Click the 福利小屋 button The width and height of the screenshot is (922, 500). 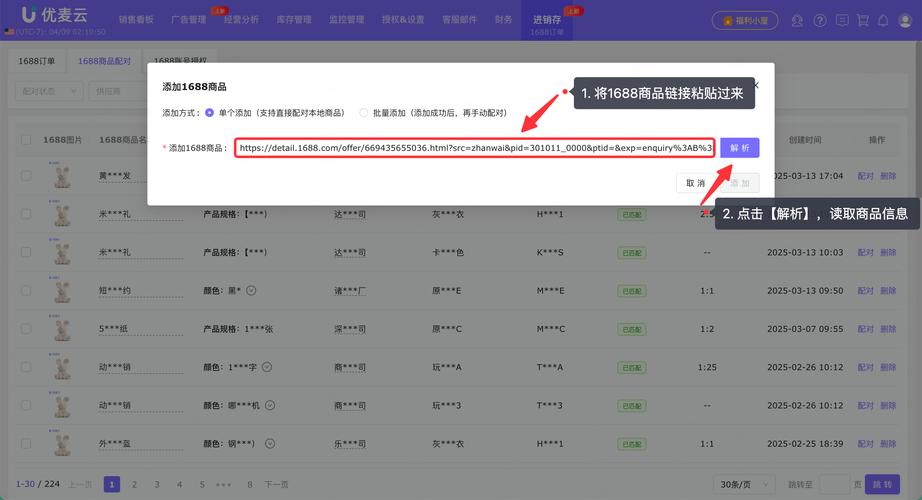pos(745,21)
